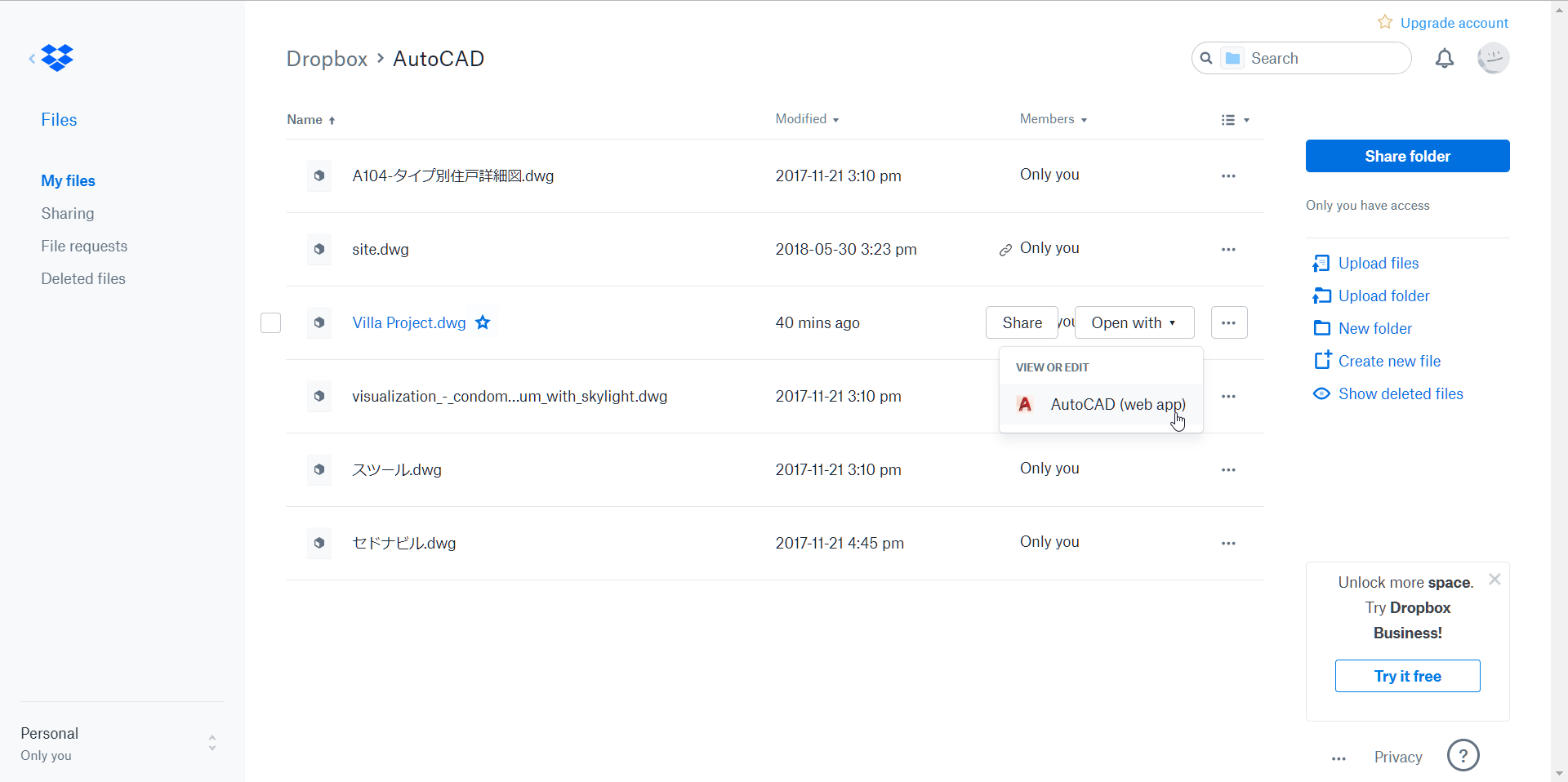
Task: Click the page scrollbar down arrow
Action: [x=1559, y=773]
